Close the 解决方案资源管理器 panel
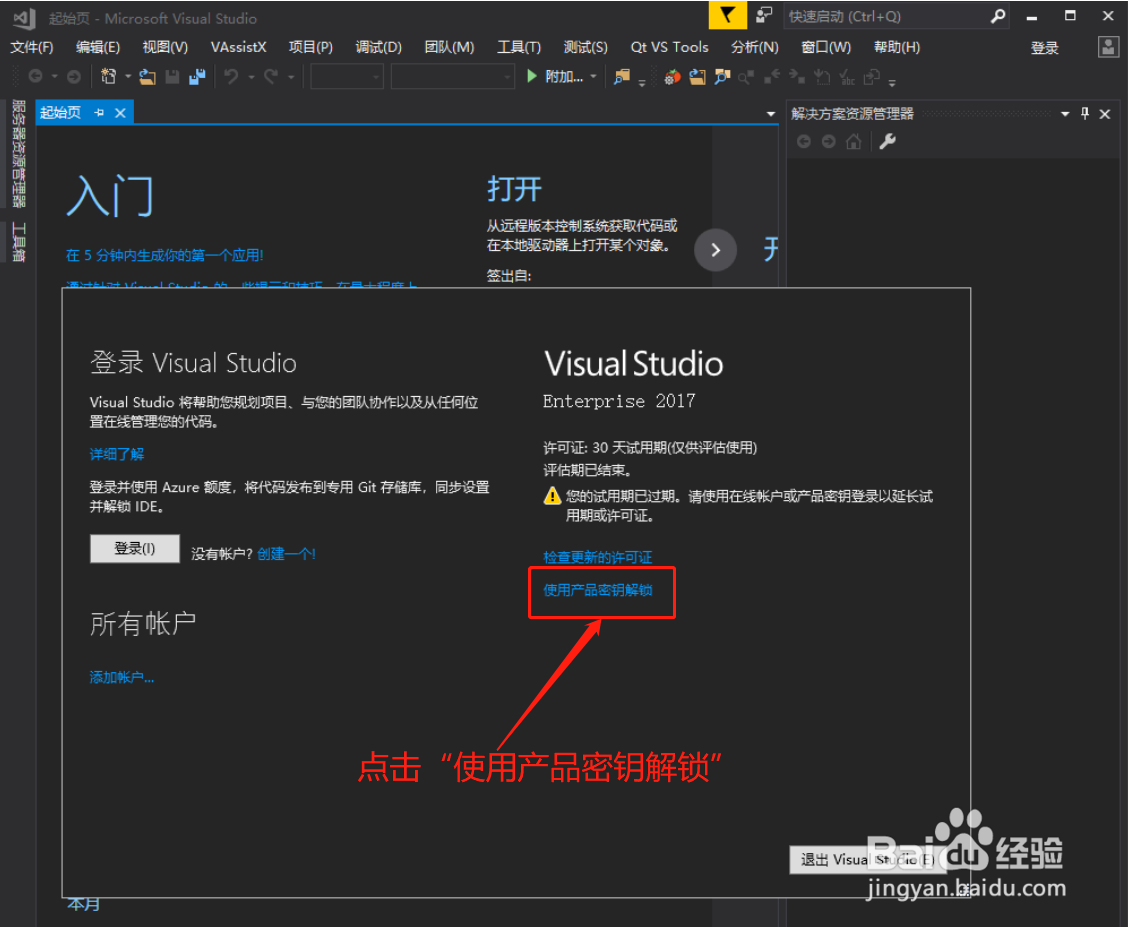 point(1105,114)
